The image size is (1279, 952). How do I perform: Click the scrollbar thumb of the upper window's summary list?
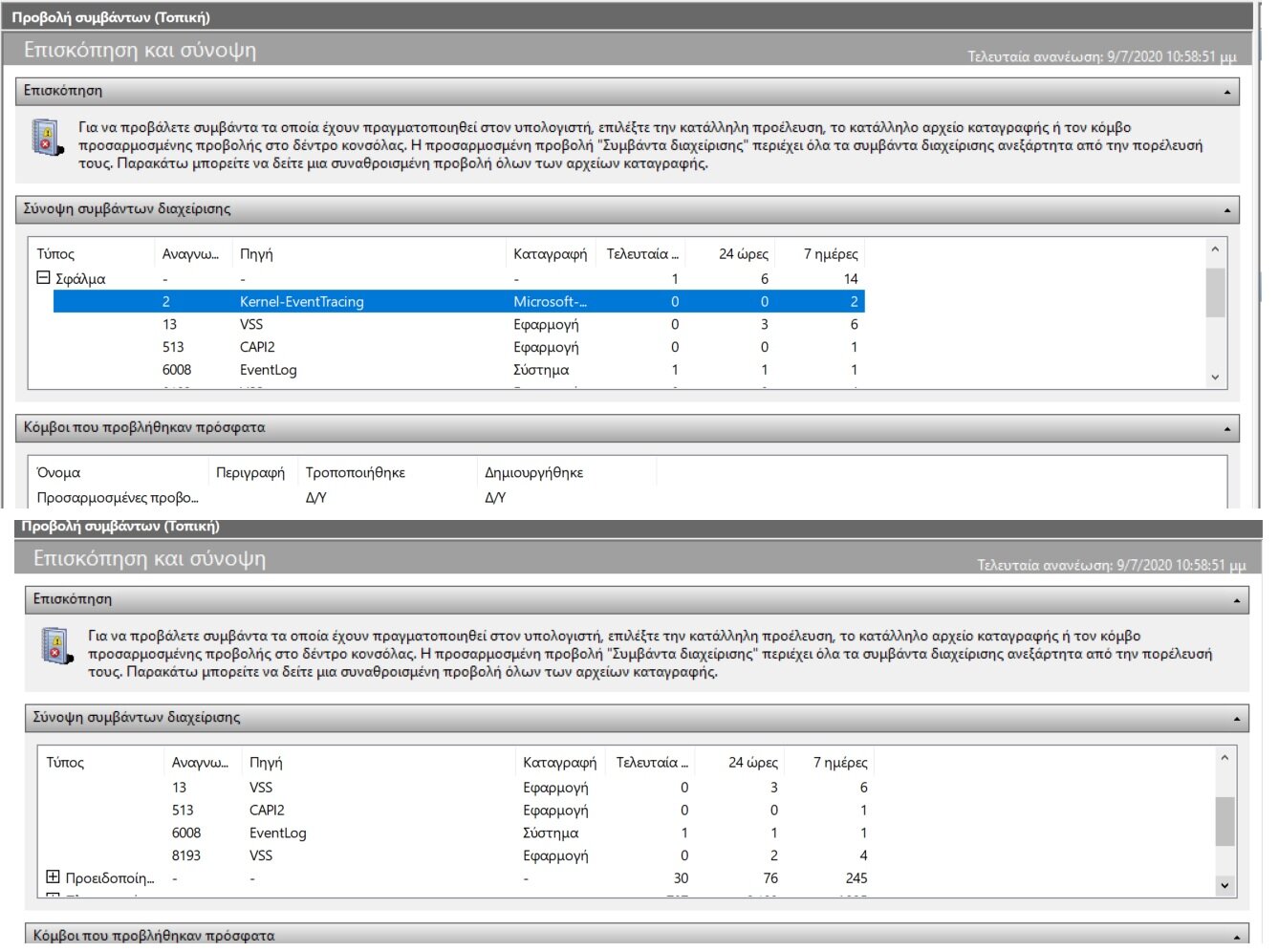1215,292
